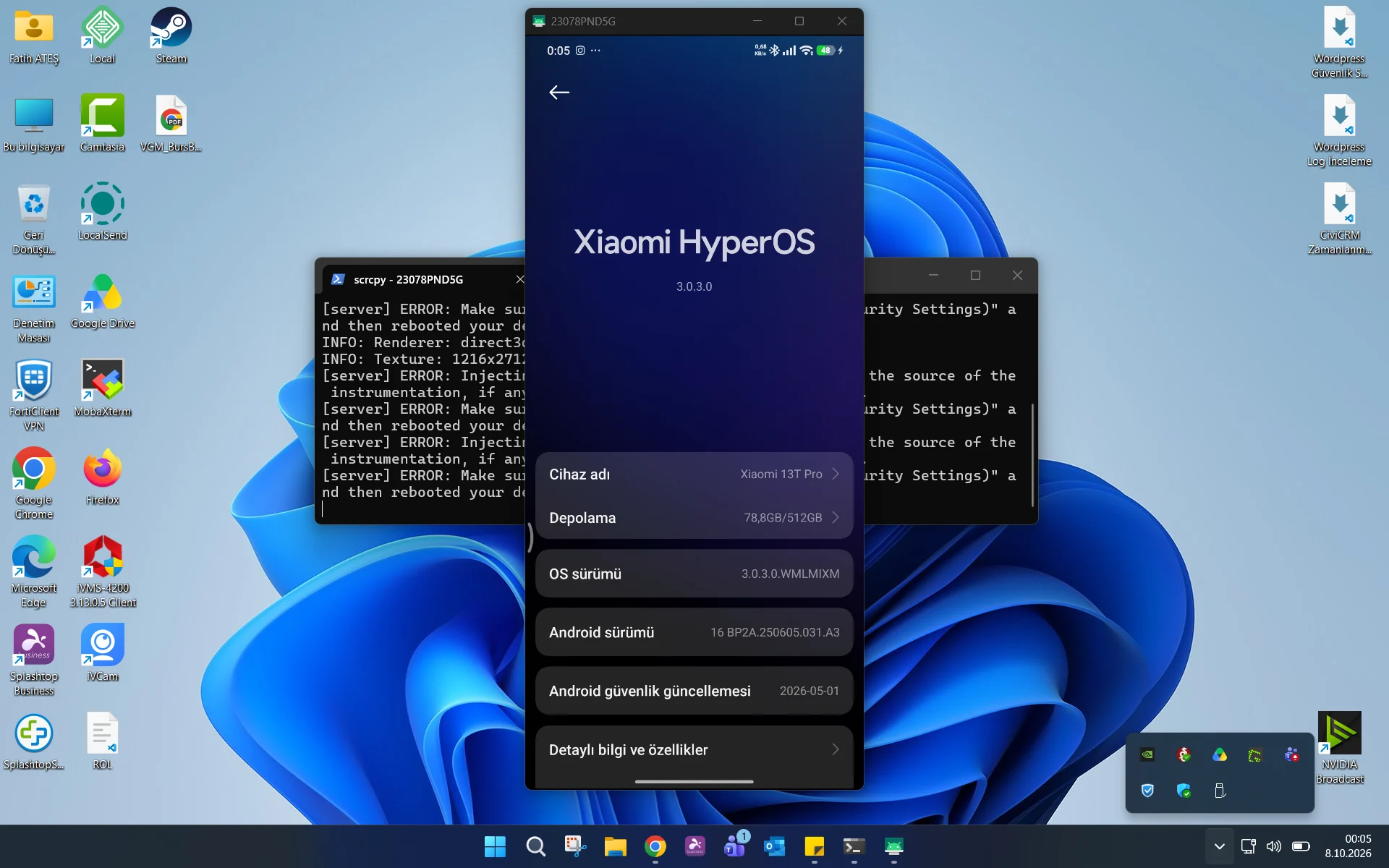
Task: Open NVIDIA Broadcast desktop shortcut
Action: pos(1339,748)
